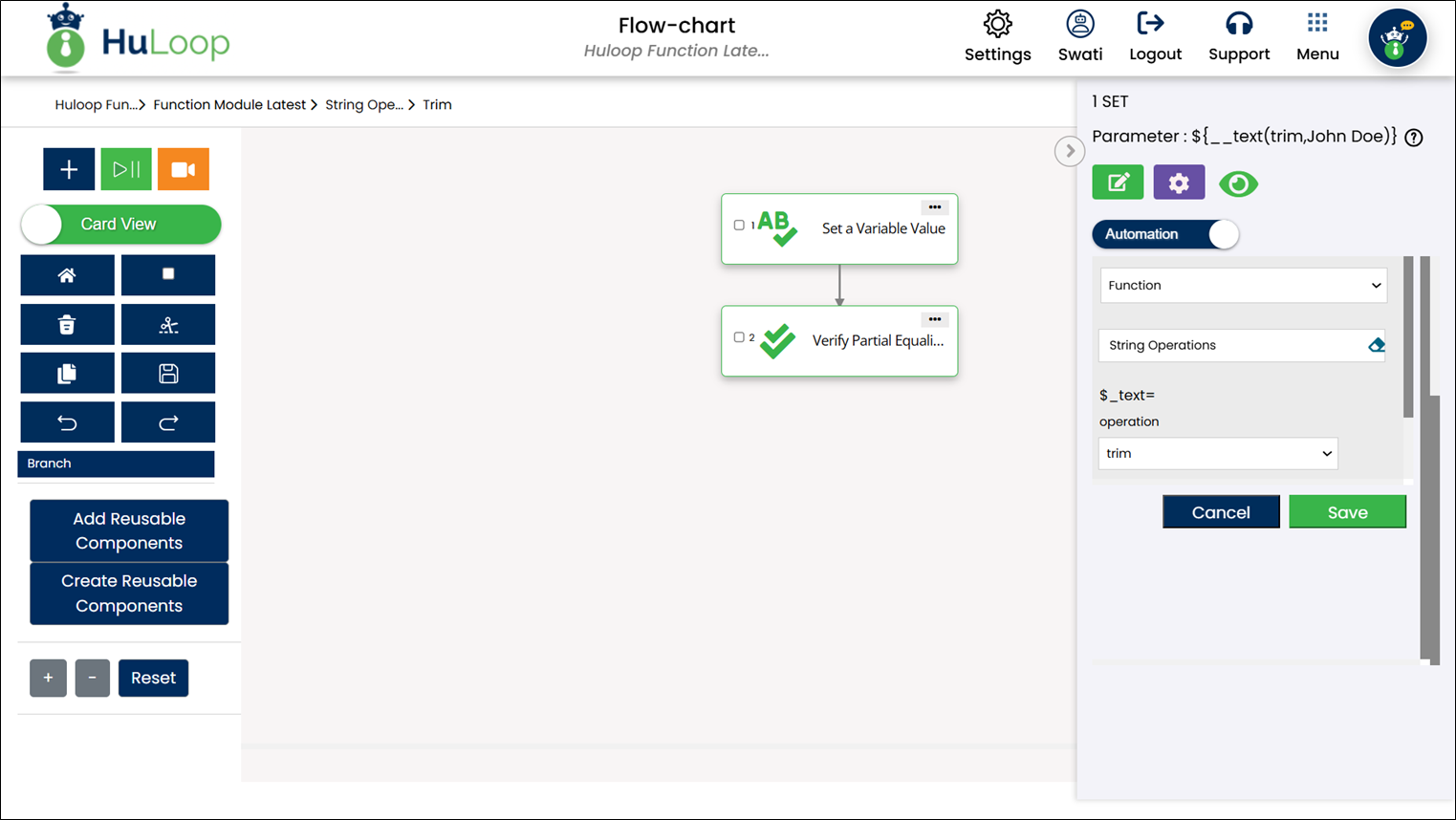Image resolution: width=1456 pixels, height=820 pixels.
Task: Toggle the green eye visibility icon
Action: (1238, 183)
